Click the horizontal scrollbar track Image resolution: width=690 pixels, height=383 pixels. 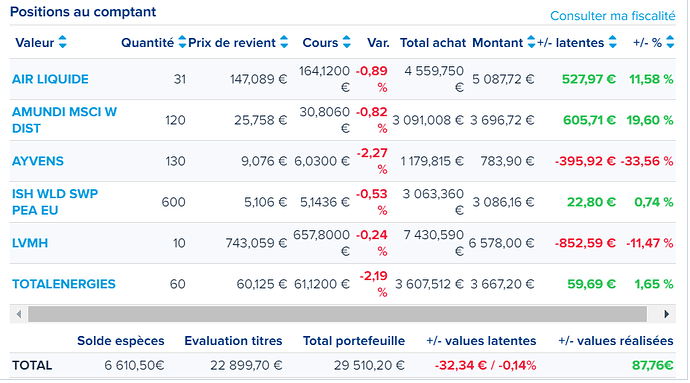[337, 314]
